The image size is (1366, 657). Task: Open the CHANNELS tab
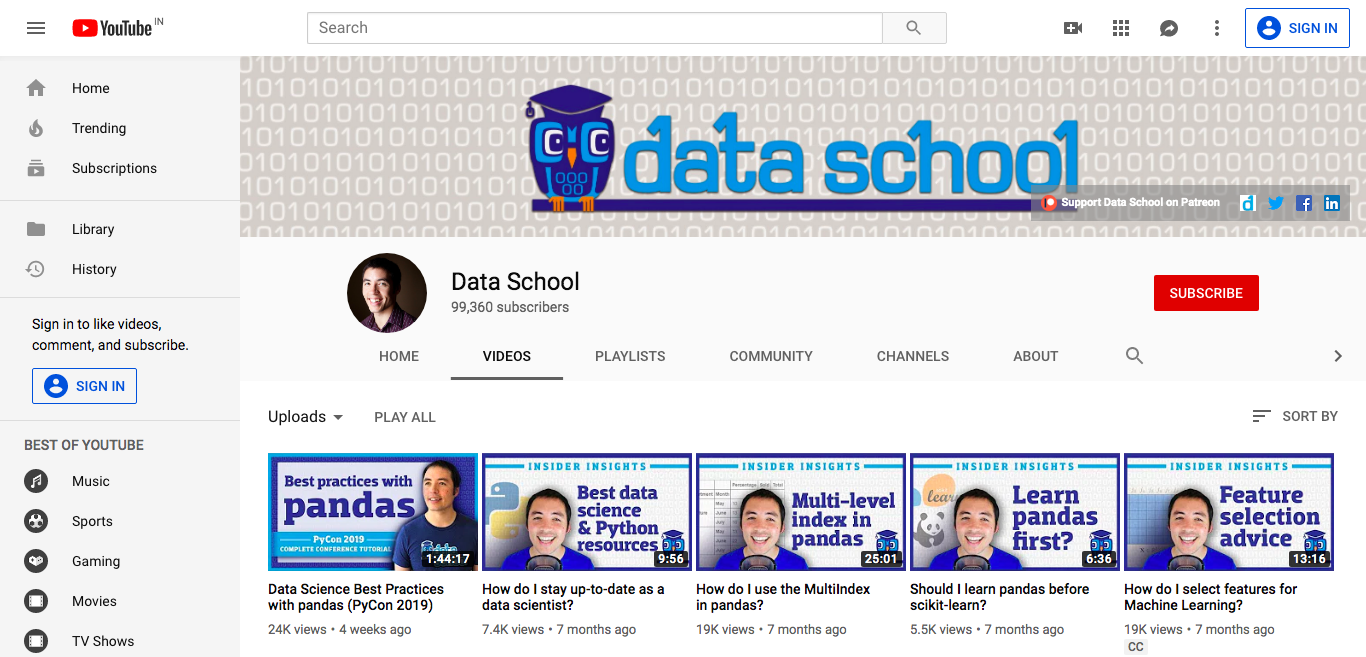point(913,356)
